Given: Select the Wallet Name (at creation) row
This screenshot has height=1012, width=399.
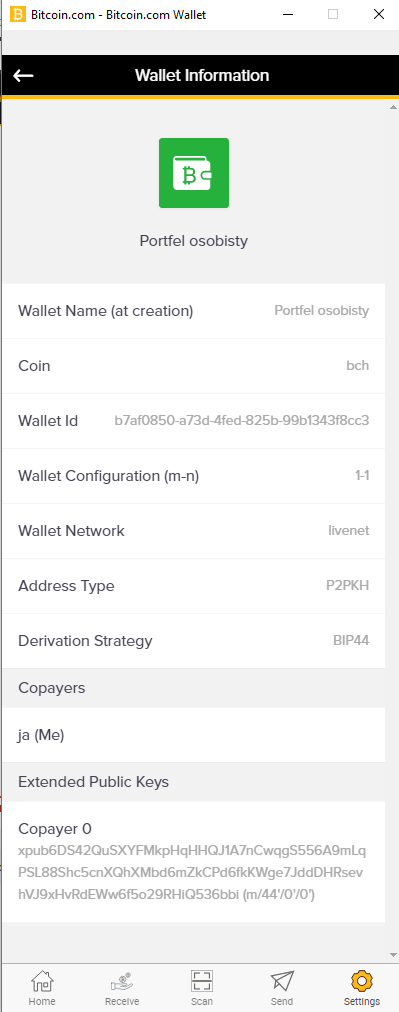Looking at the screenshot, I should pyautogui.click(x=194, y=311).
